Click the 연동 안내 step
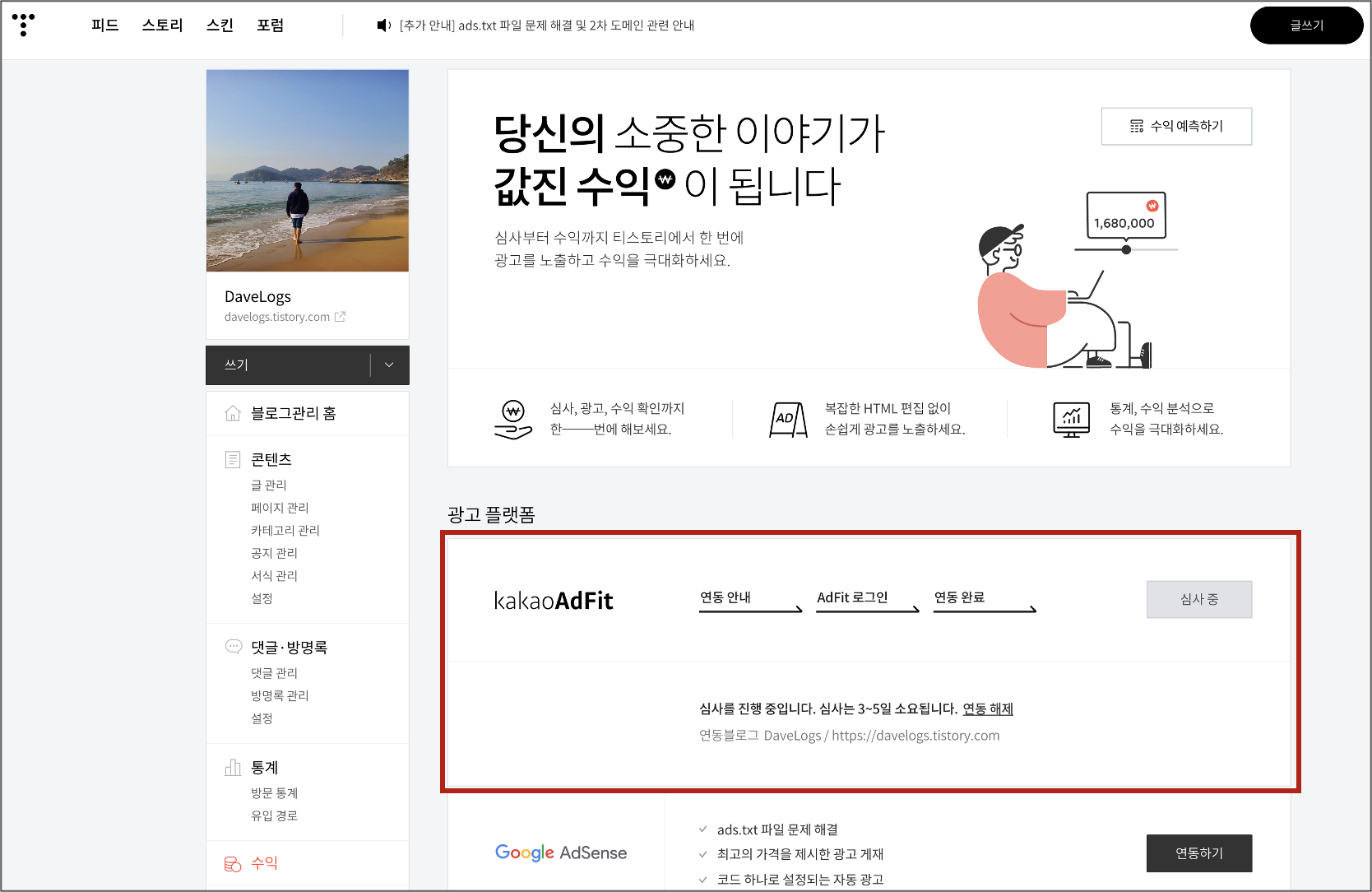 coord(750,600)
